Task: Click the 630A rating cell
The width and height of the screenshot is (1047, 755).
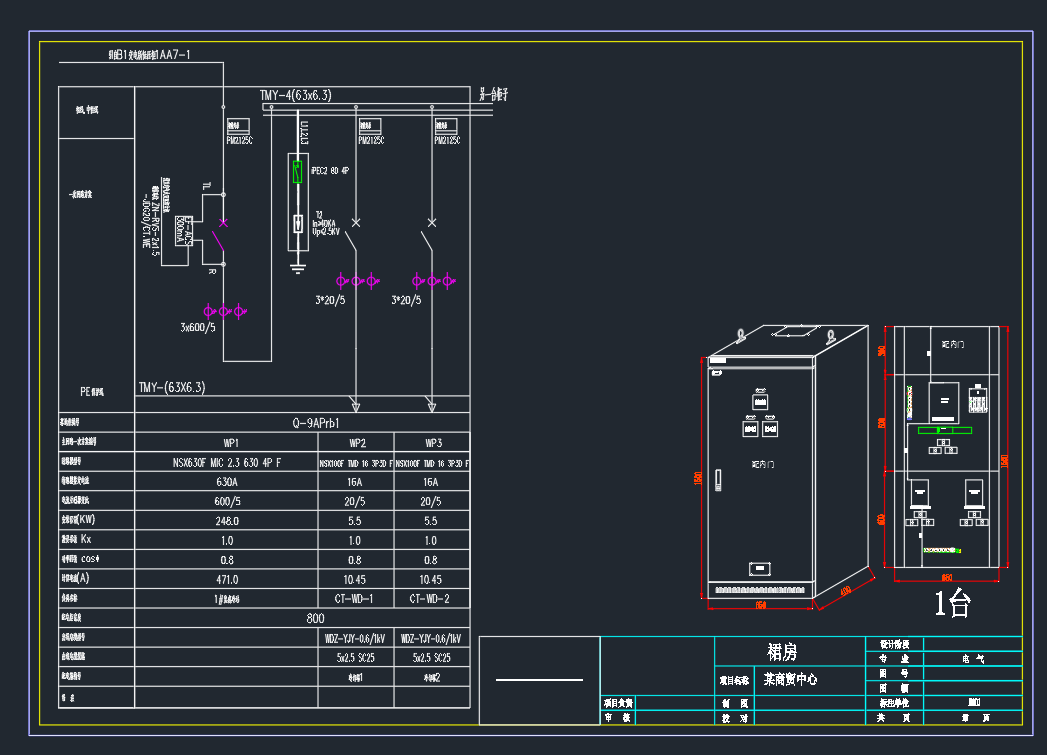Action: (226, 482)
